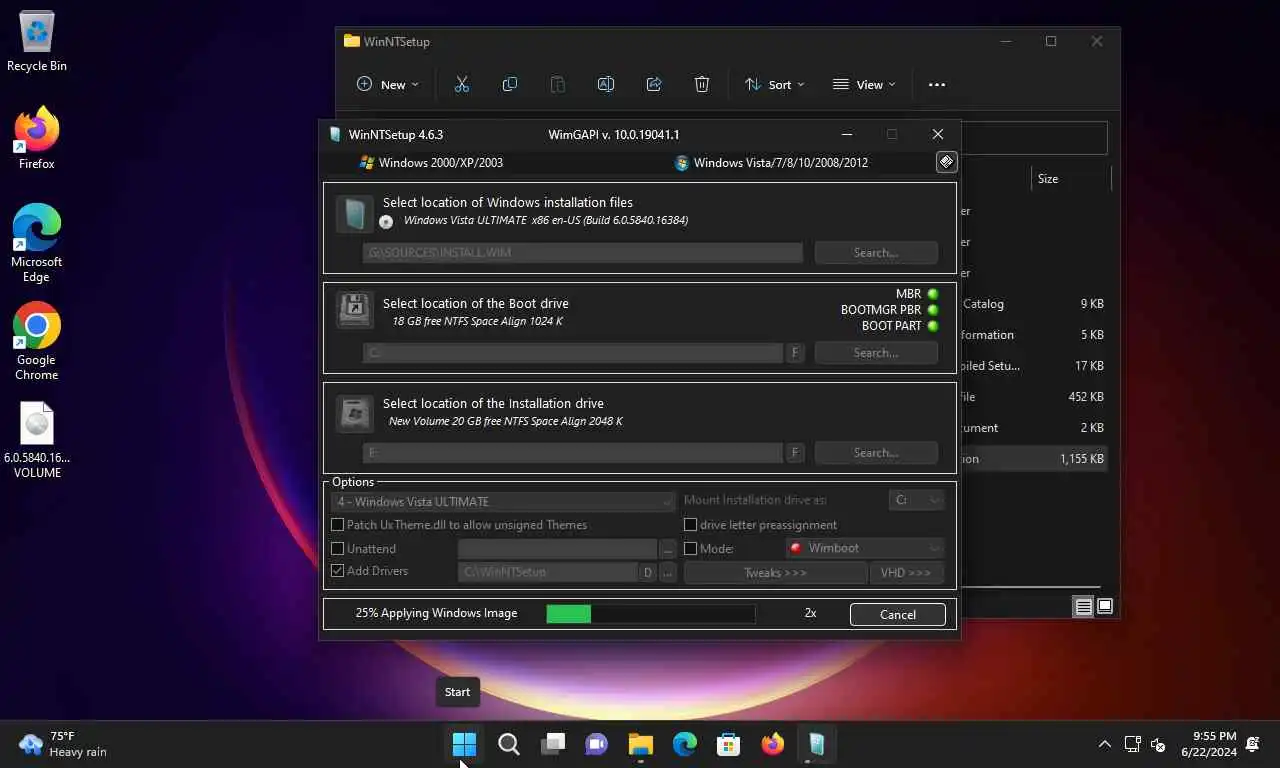Open Mount Installation drive letter dropdown
Image resolution: width=1280 pixels, height=768 pixels.
coord(916,500)
